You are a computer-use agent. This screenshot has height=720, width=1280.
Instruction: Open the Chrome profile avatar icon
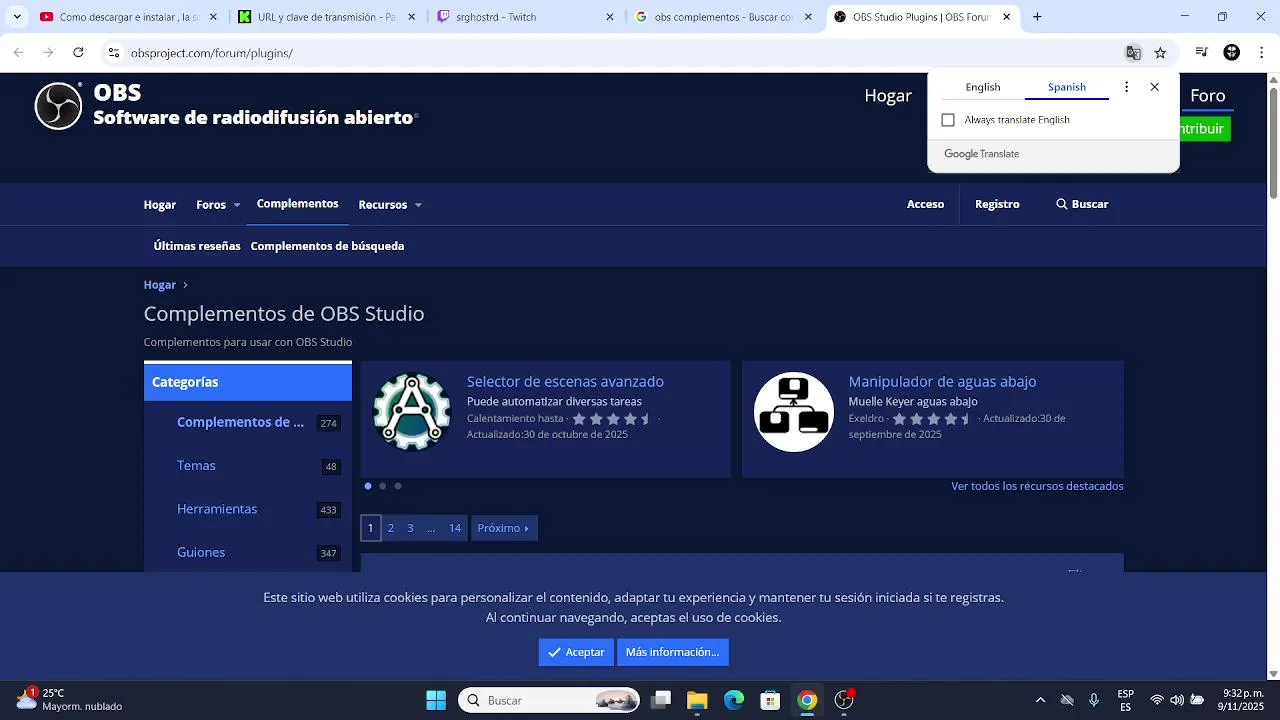(x=1232, y=53)
